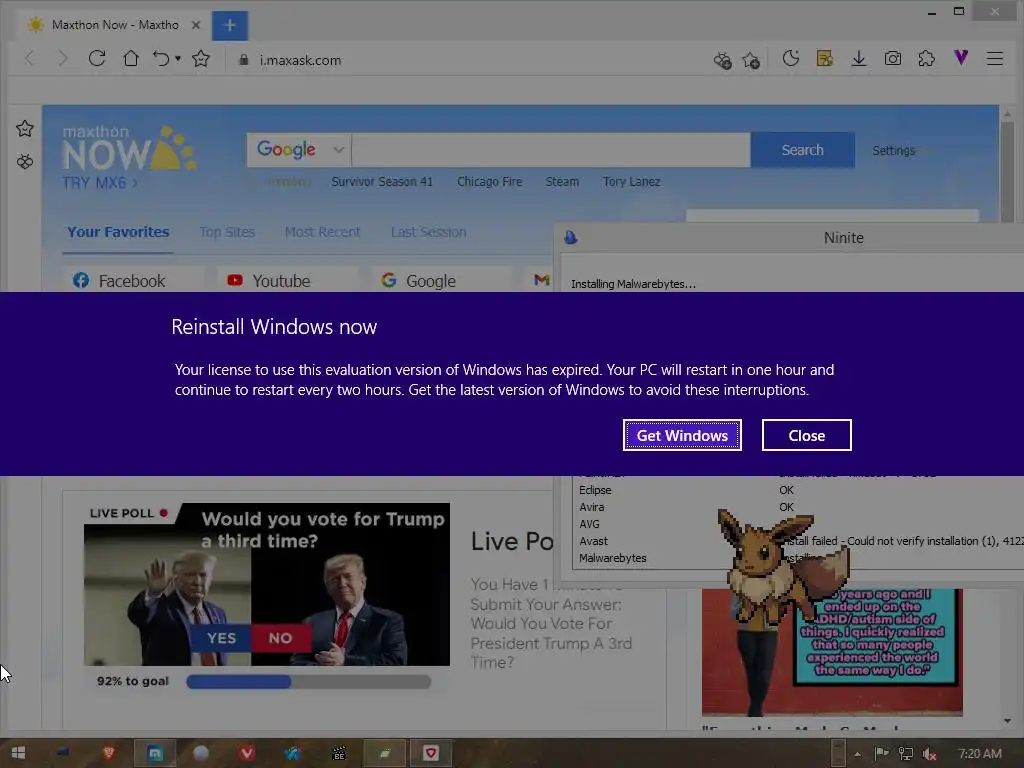The width and height of the screenshot is (1024, 768).
Task: Click the poll goal progress bar
Action: click(x=308, y=682)
